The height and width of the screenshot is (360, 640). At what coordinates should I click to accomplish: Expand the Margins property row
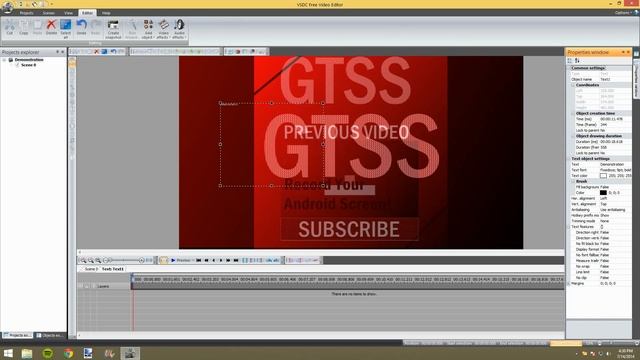click(569, 283)
